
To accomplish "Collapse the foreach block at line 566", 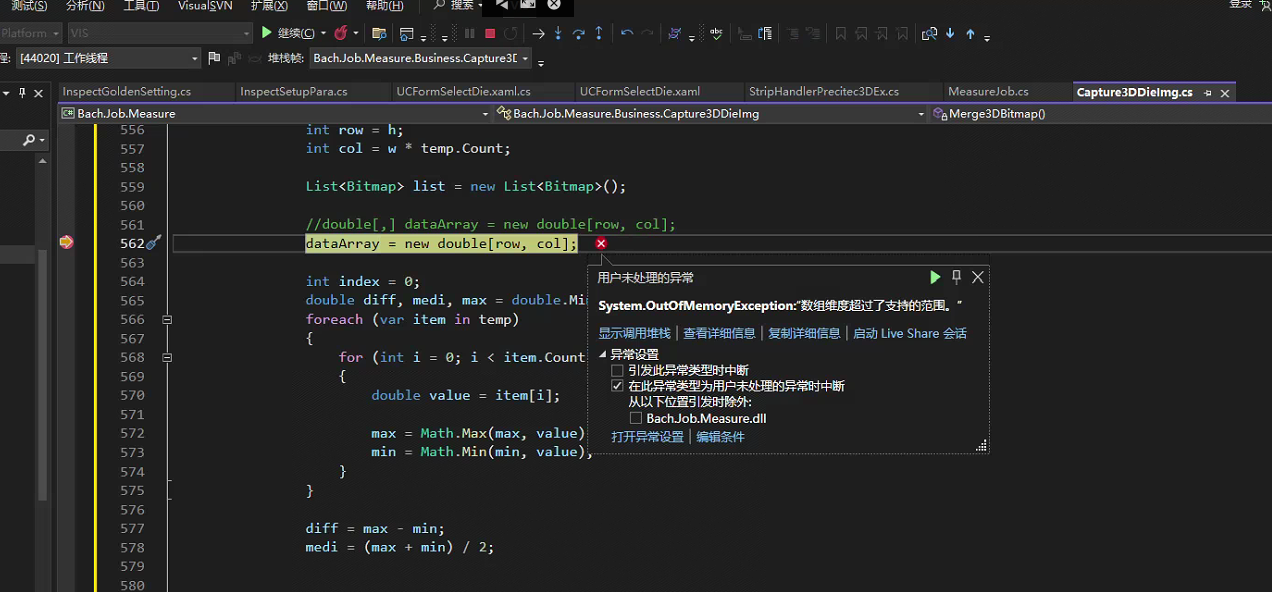I will (167, 319).
